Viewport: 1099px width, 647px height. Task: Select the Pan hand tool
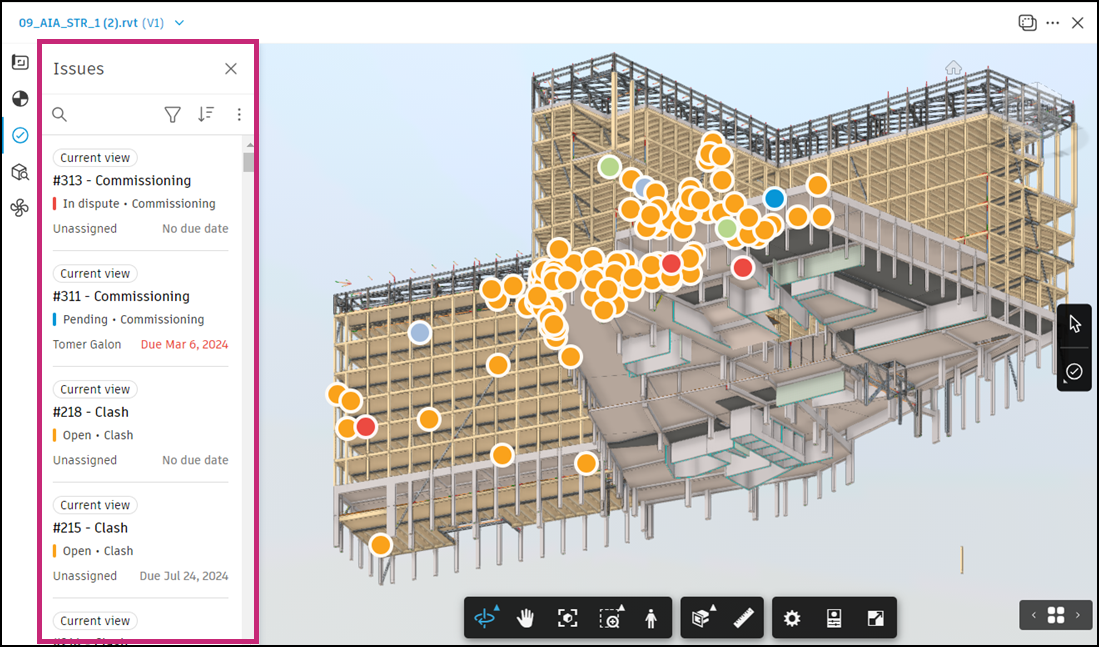point(526,618)
